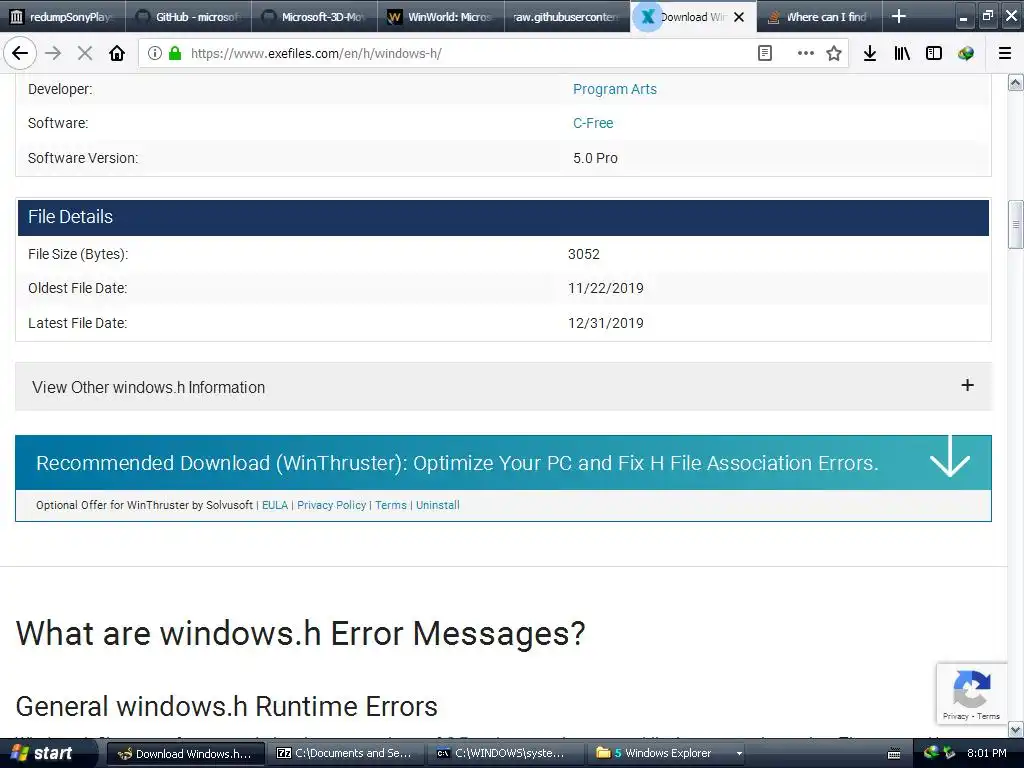
Task: Click the reCAPTCHA badge
Action: 972,694
